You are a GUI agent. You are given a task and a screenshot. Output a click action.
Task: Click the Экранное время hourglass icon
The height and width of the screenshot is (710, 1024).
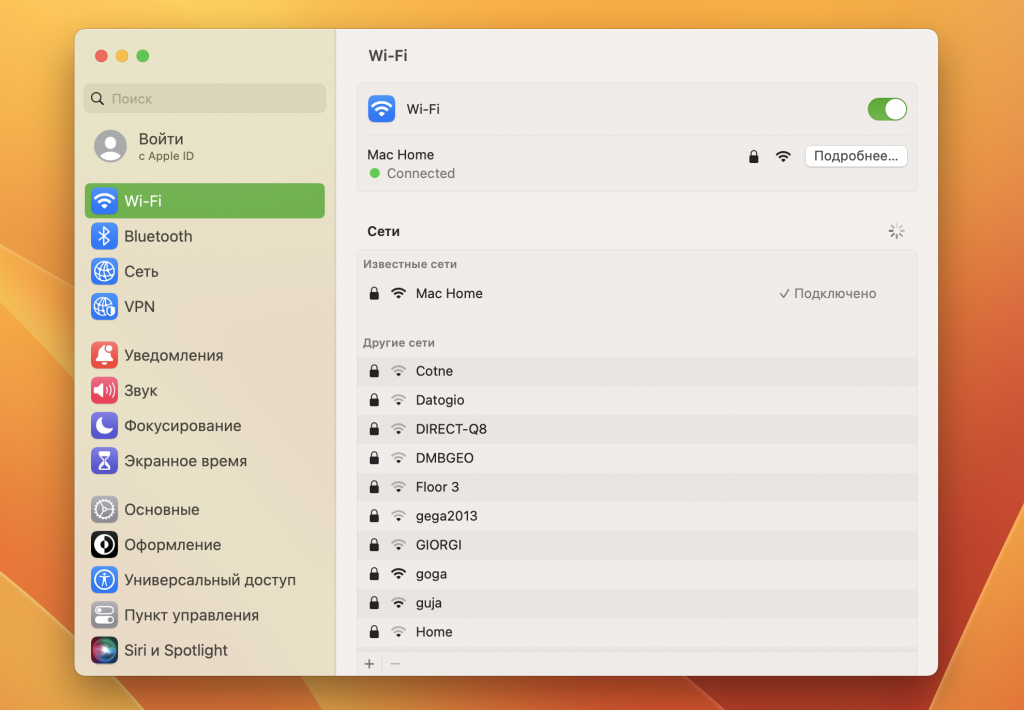click(104, 461)
